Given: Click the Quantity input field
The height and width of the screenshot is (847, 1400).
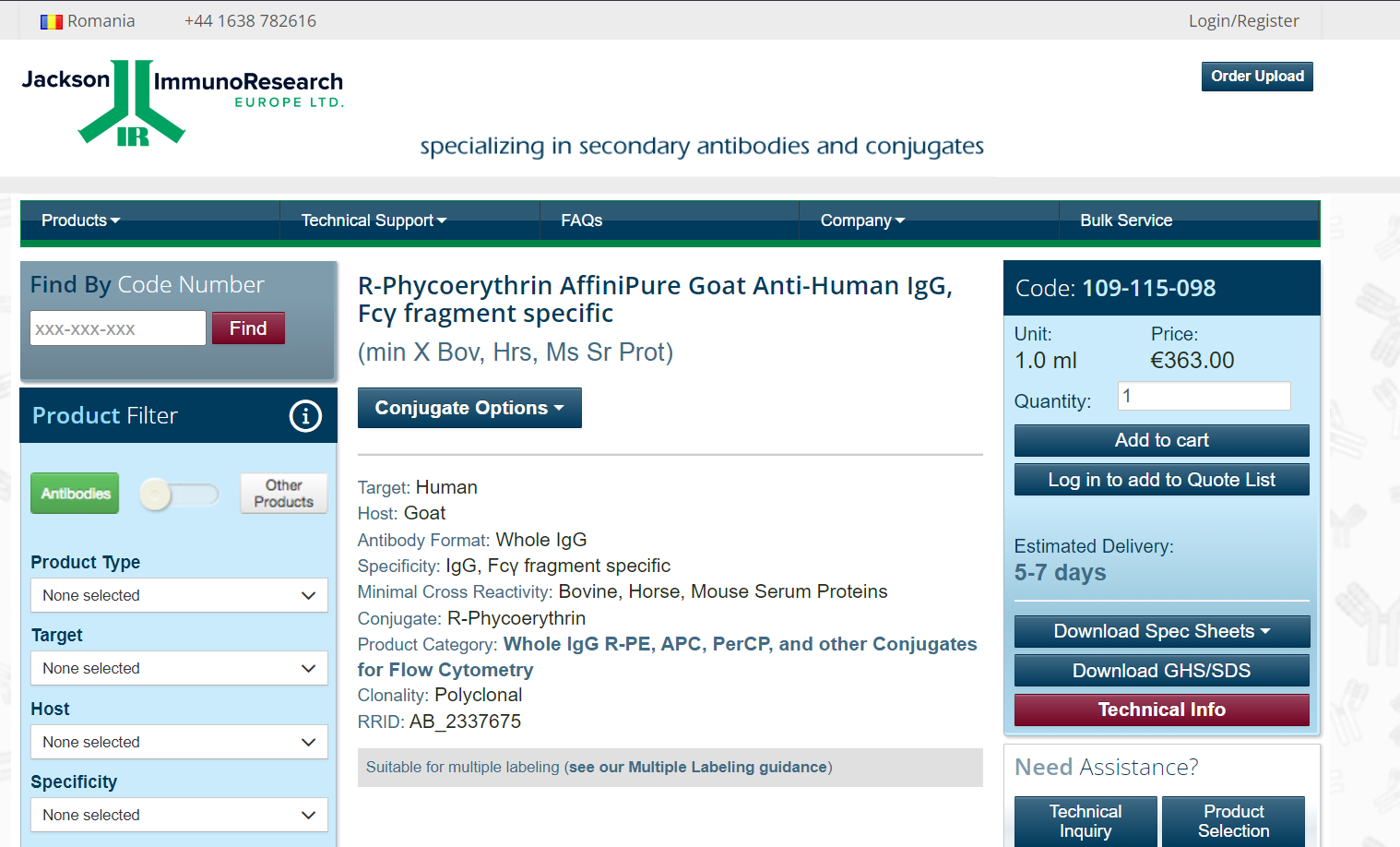Looking at the screenshot, I should point(1204,396).
